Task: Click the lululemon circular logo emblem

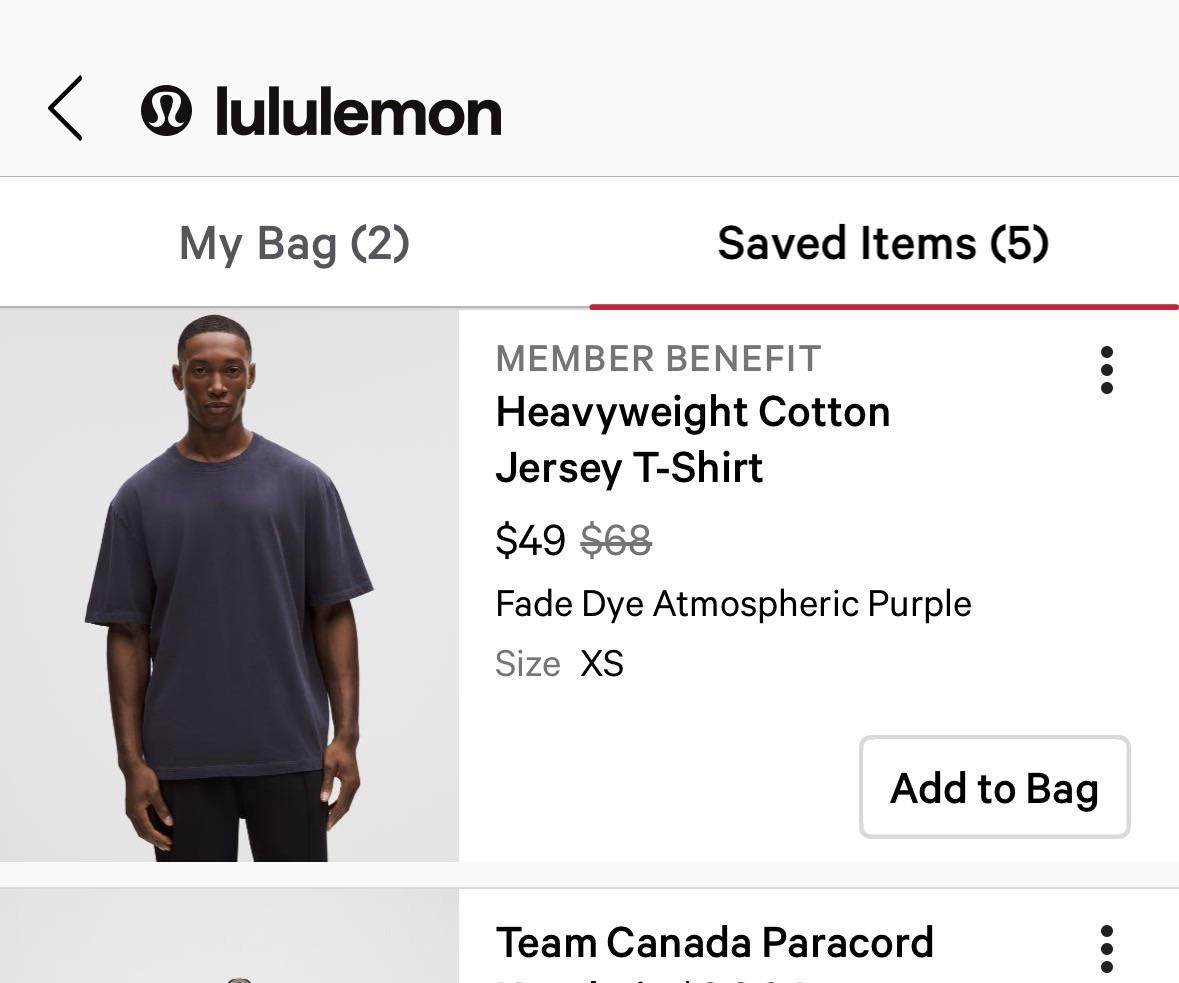Action: pyautogui.click(x=166, y=110)
